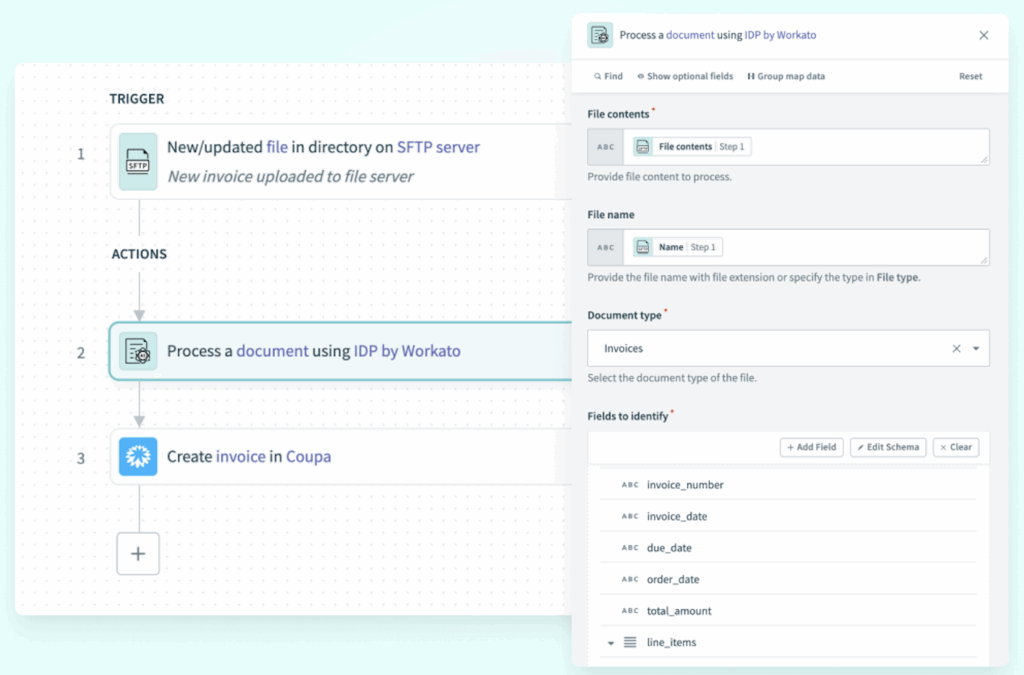Click Find in the panel toolbar
1024x675 pixels.
pos(608,76)
